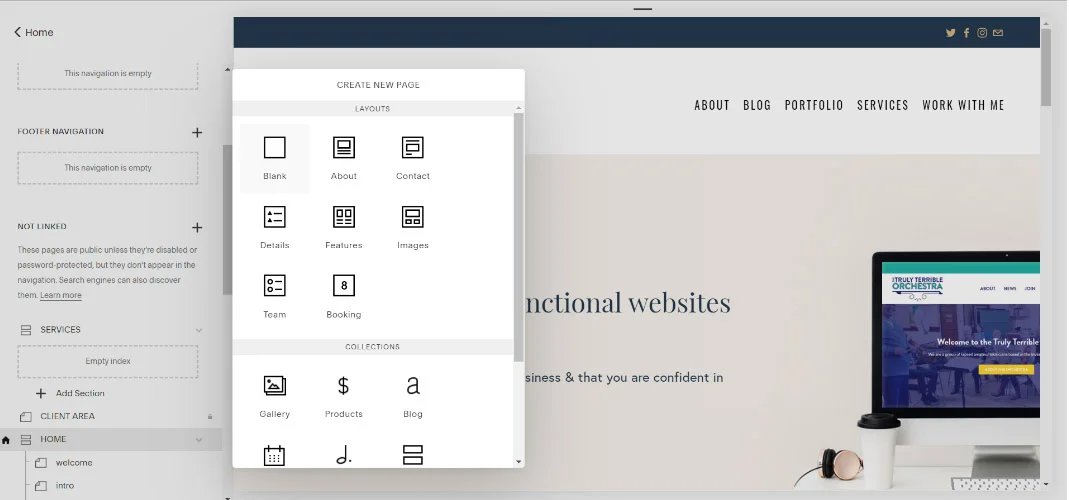Choose the Booking page layout

344,297
